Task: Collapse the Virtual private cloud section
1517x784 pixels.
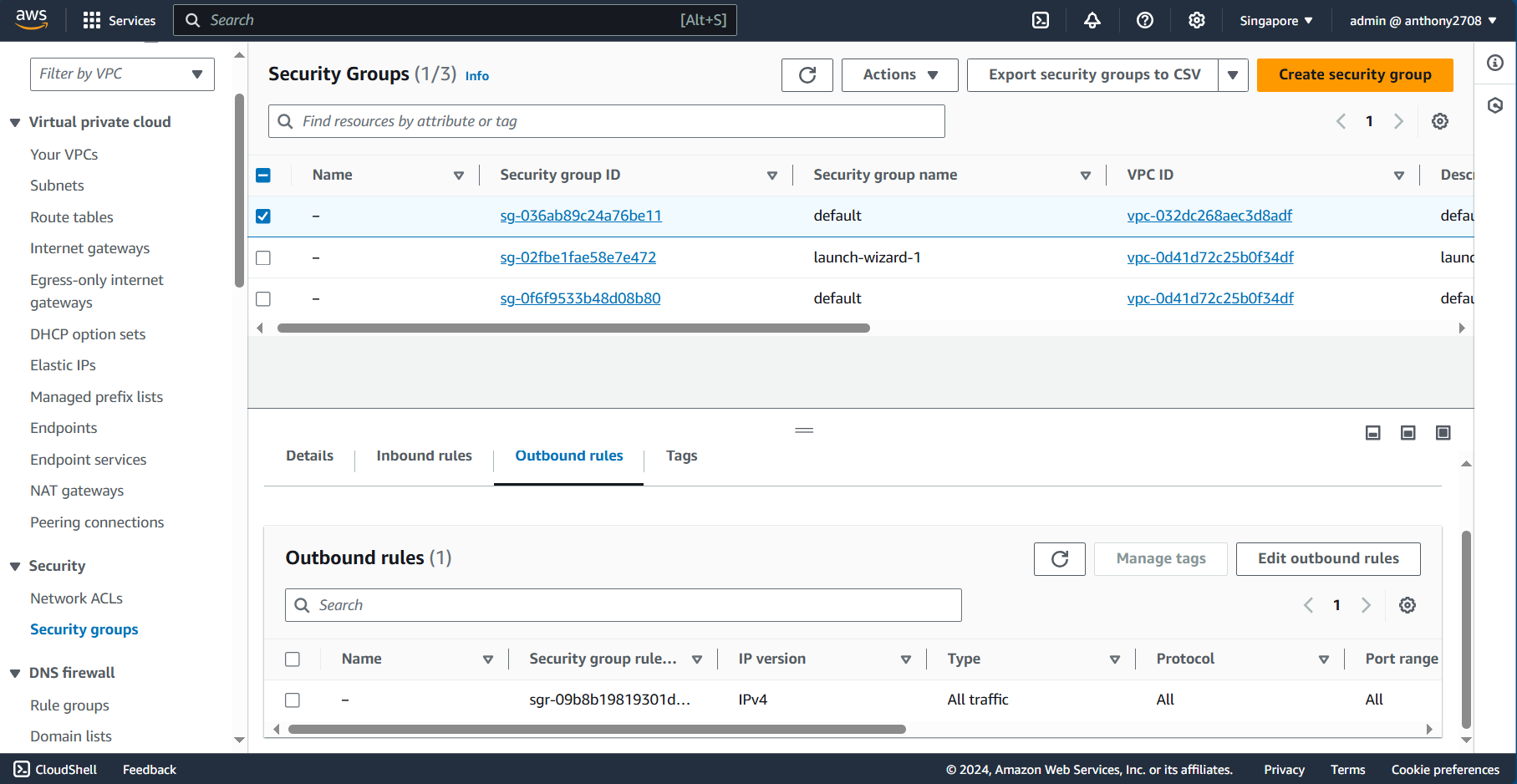Action: (x=15, y=123)
